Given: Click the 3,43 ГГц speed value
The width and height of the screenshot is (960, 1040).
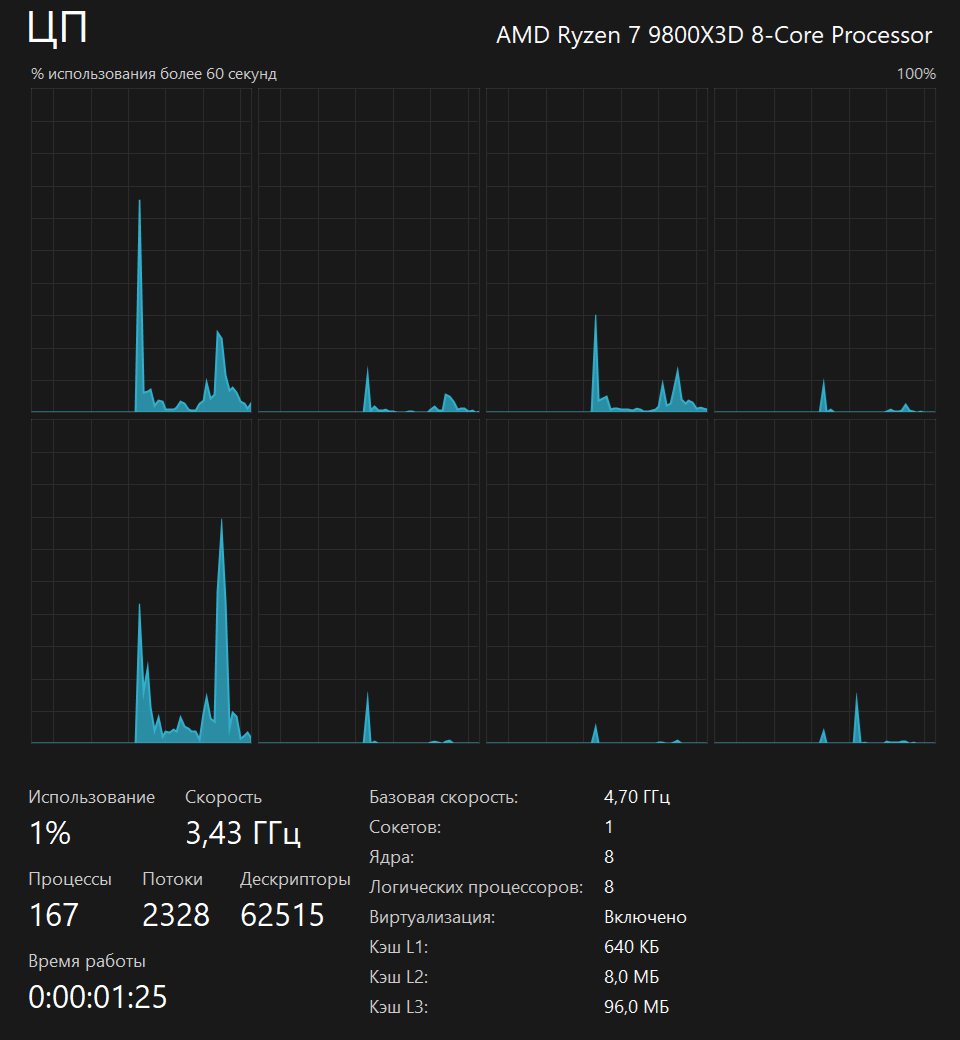Looking at the screenshot, I should (x=243, y=834).
